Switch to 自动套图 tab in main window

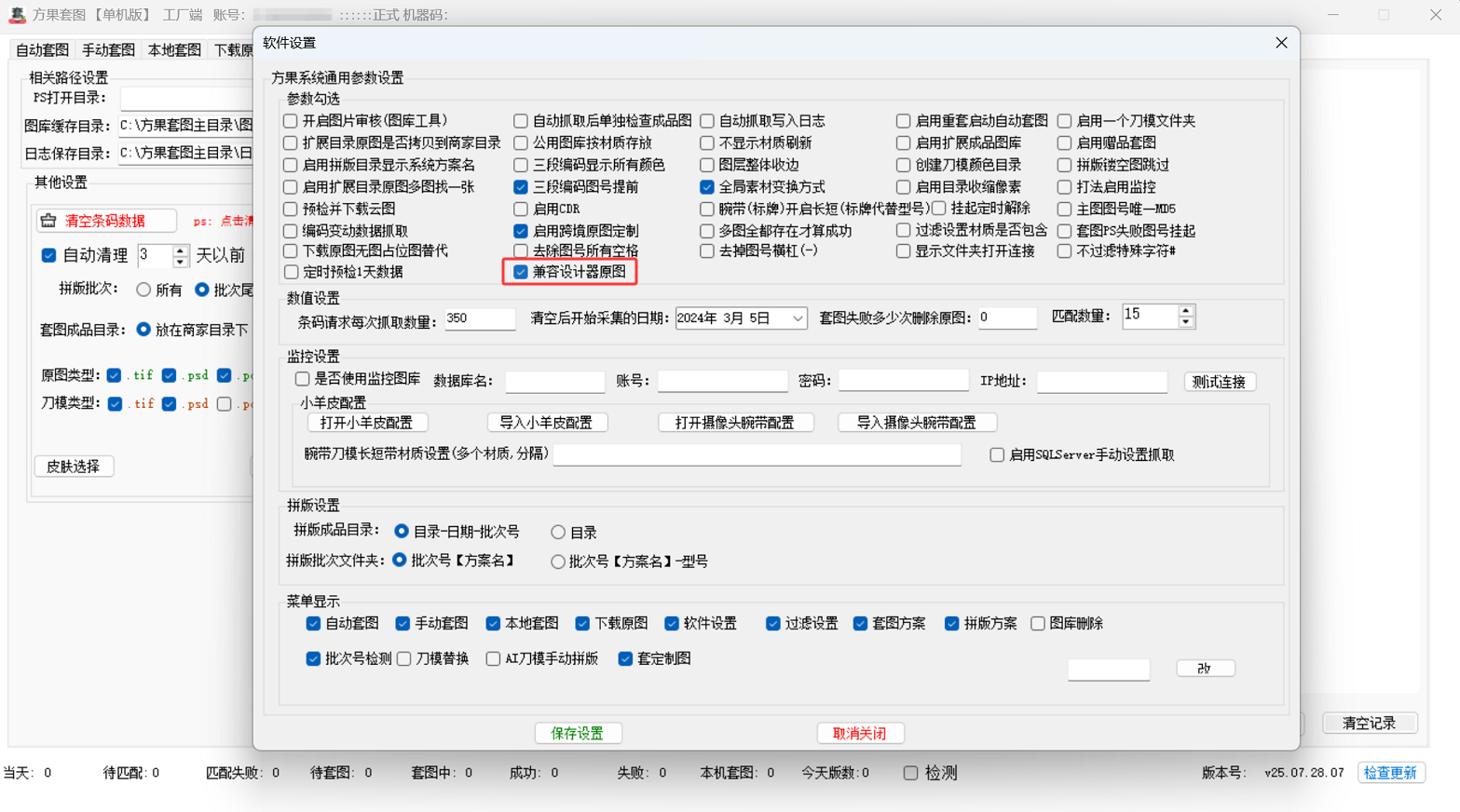(x=42, y=50)
